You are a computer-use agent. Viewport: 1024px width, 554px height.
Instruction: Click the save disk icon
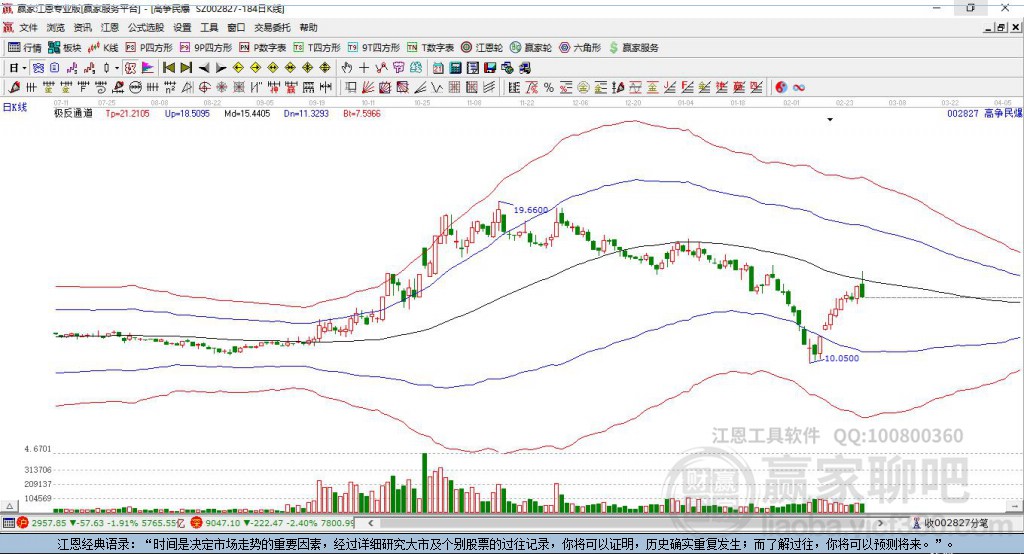pos(490,68)
